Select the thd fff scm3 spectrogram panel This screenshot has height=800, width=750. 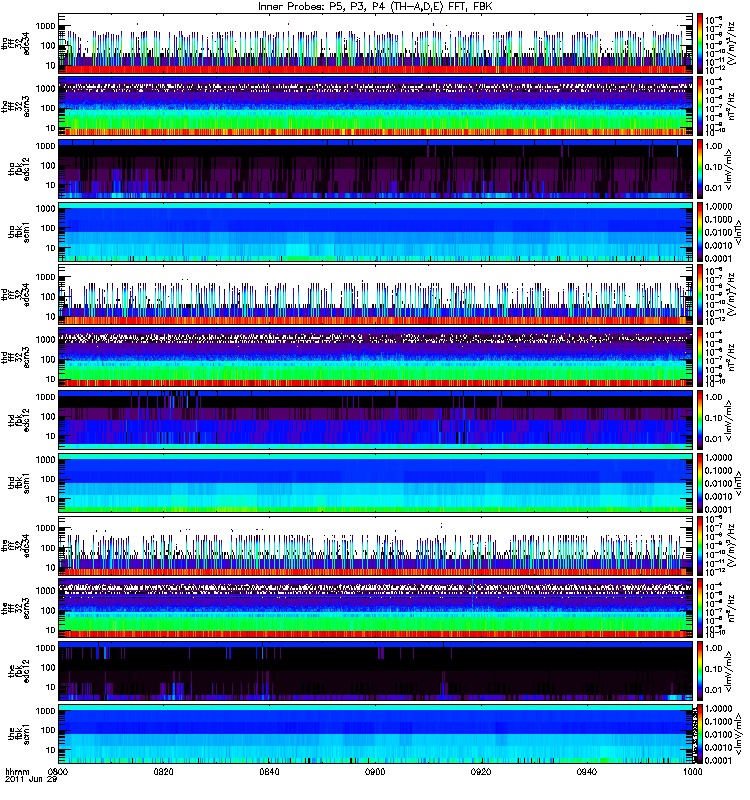pos(376,357)
